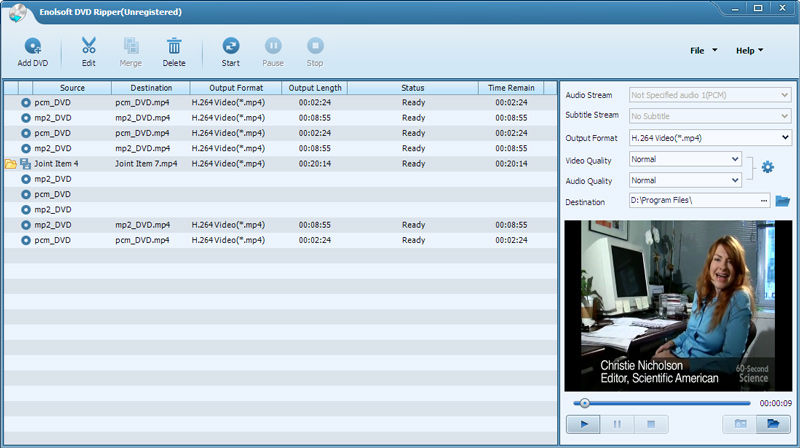800x448 pixels.
Task: Open snapshot folder below preview
Action: [773, 424]
